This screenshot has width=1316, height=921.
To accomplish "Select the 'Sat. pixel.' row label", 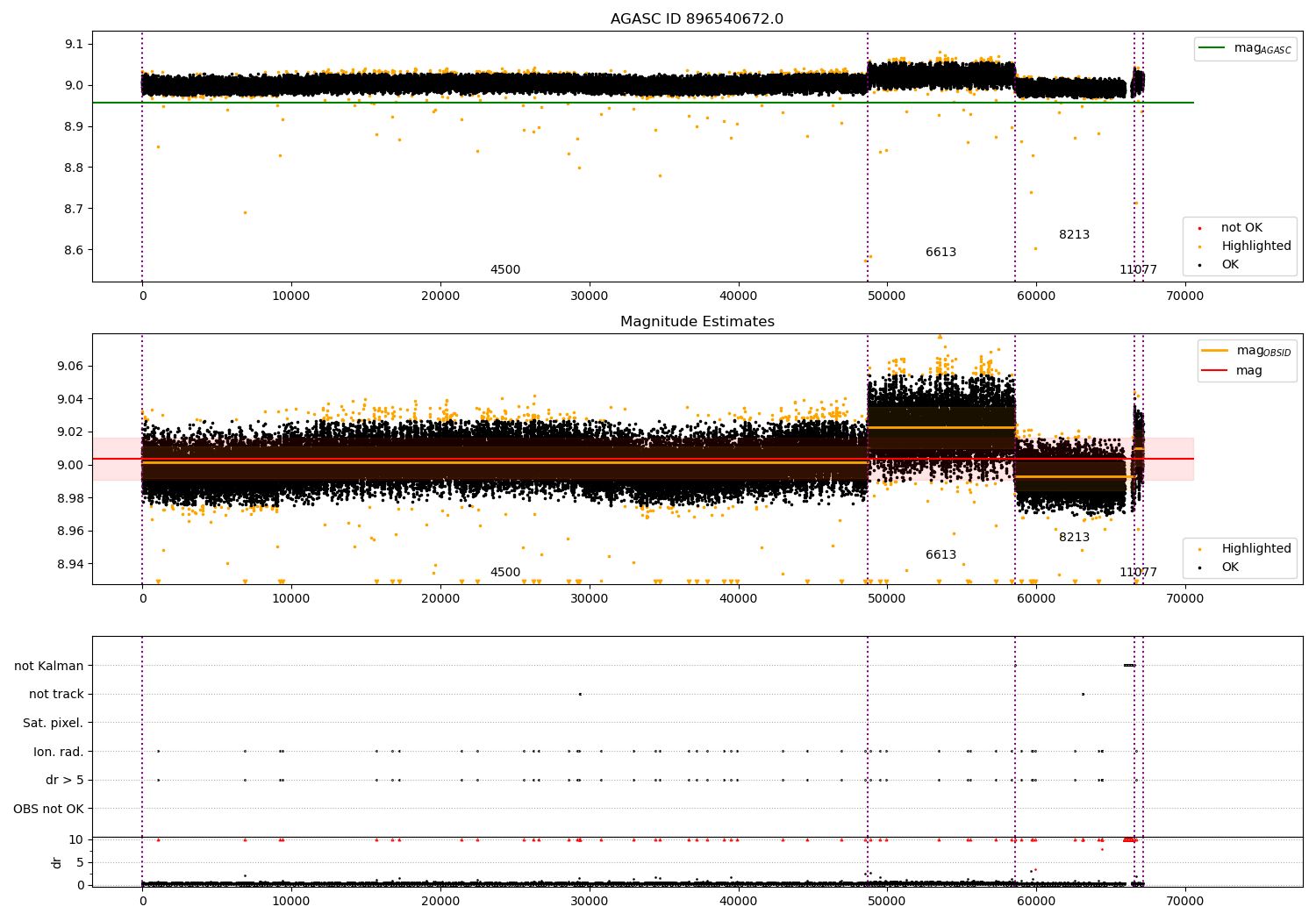I will pyautogui.click(x=53, y=723).
